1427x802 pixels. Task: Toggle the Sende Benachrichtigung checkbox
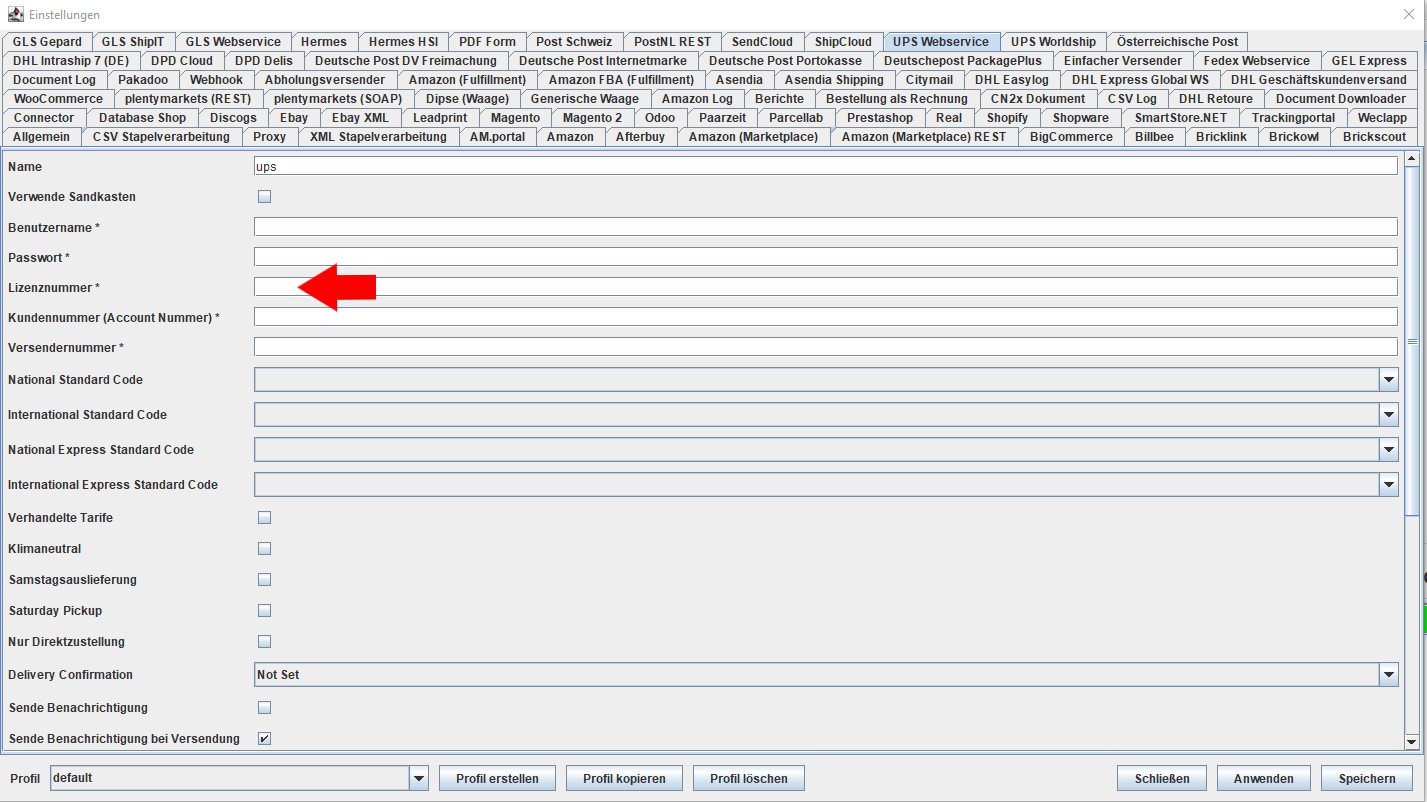(x=264, y=708)
